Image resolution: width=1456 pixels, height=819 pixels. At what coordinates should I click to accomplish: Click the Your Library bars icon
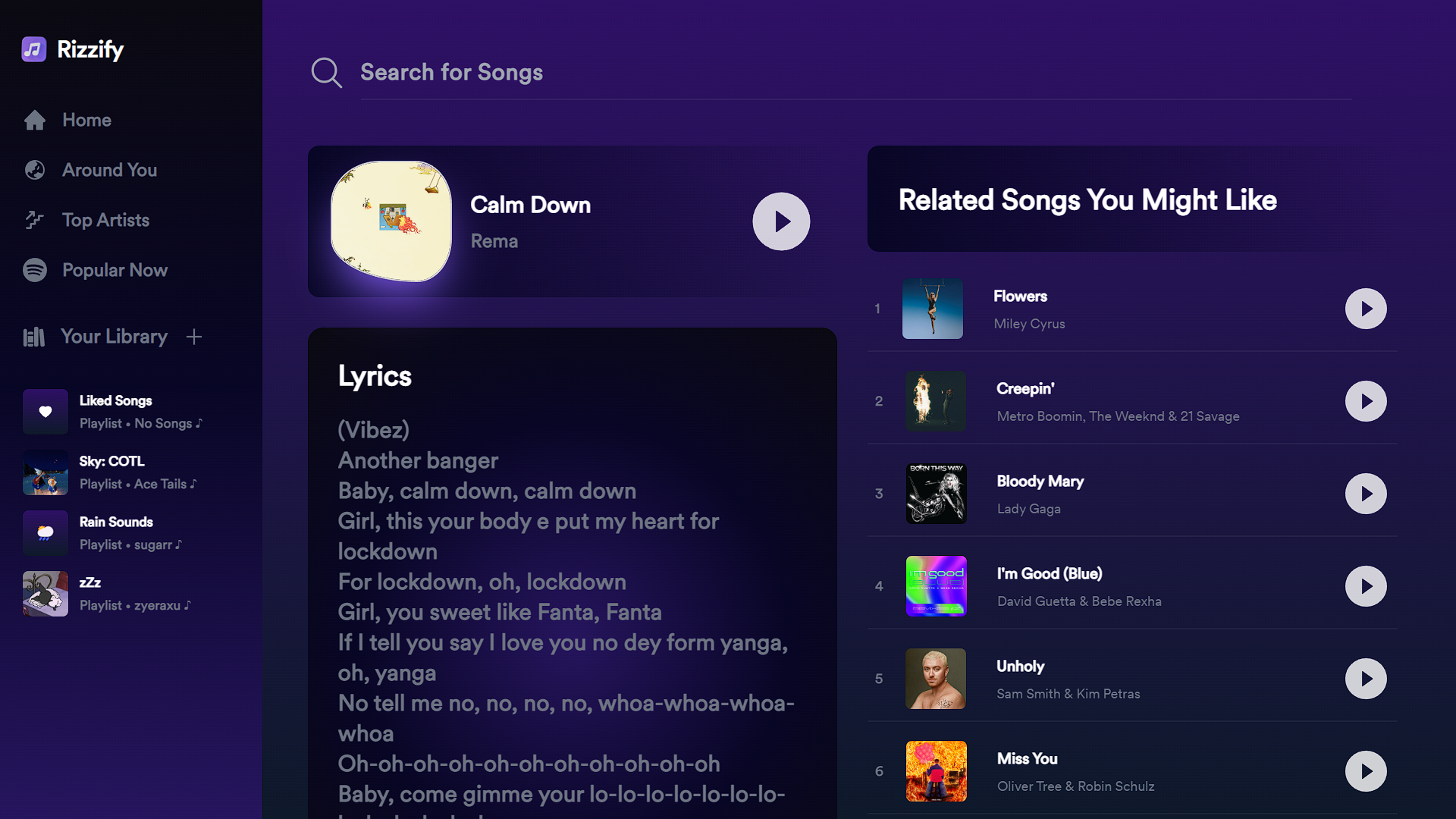pyautogui.click(x=33, y=337)
